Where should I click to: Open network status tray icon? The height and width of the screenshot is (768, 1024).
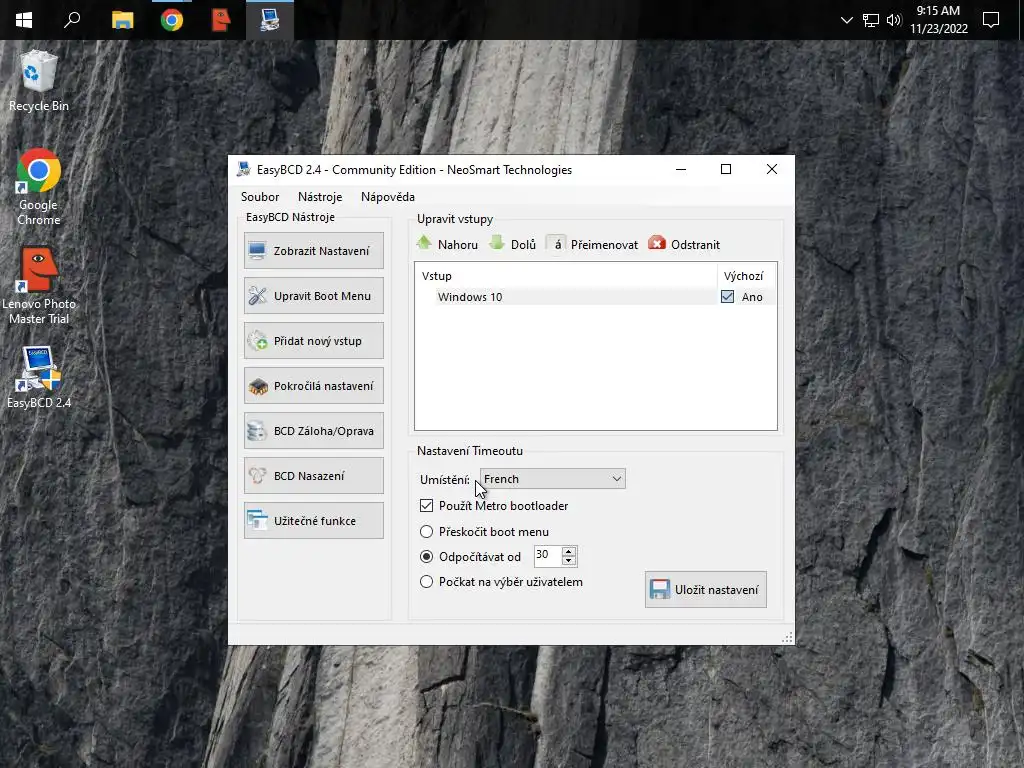[x=871, y=20]
